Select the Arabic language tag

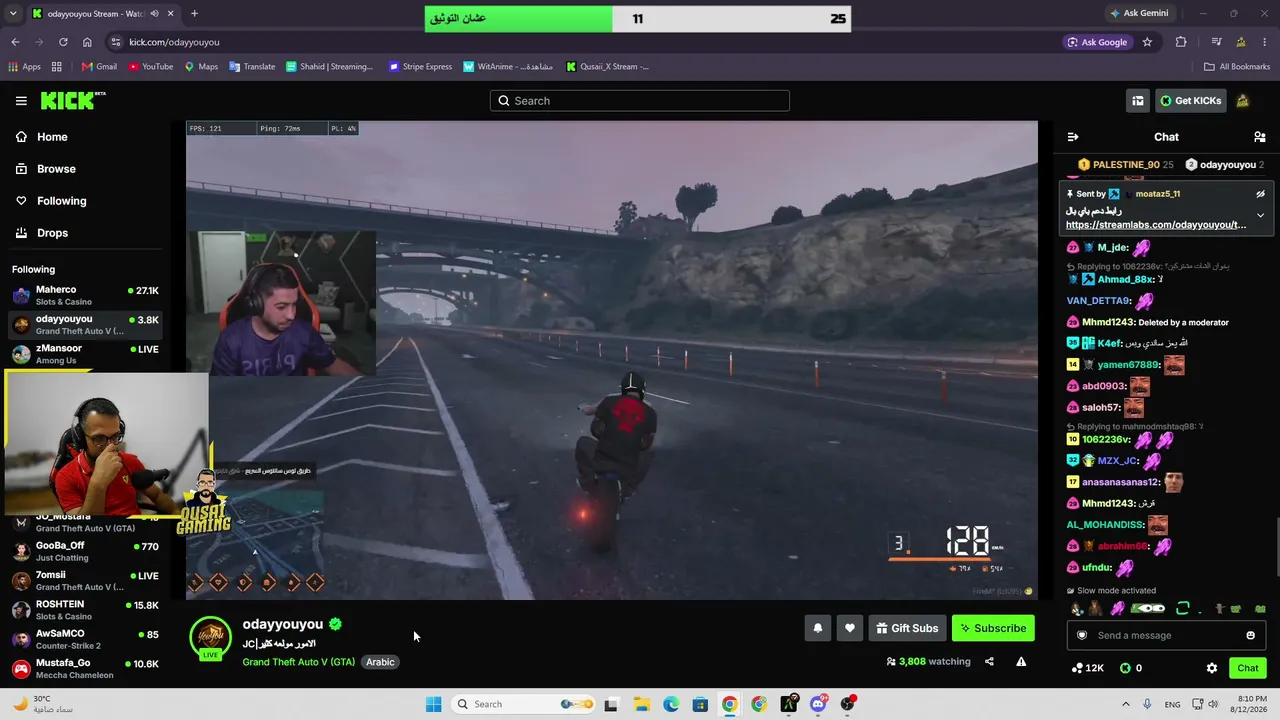pyautogui.click(x=380, y=662)
